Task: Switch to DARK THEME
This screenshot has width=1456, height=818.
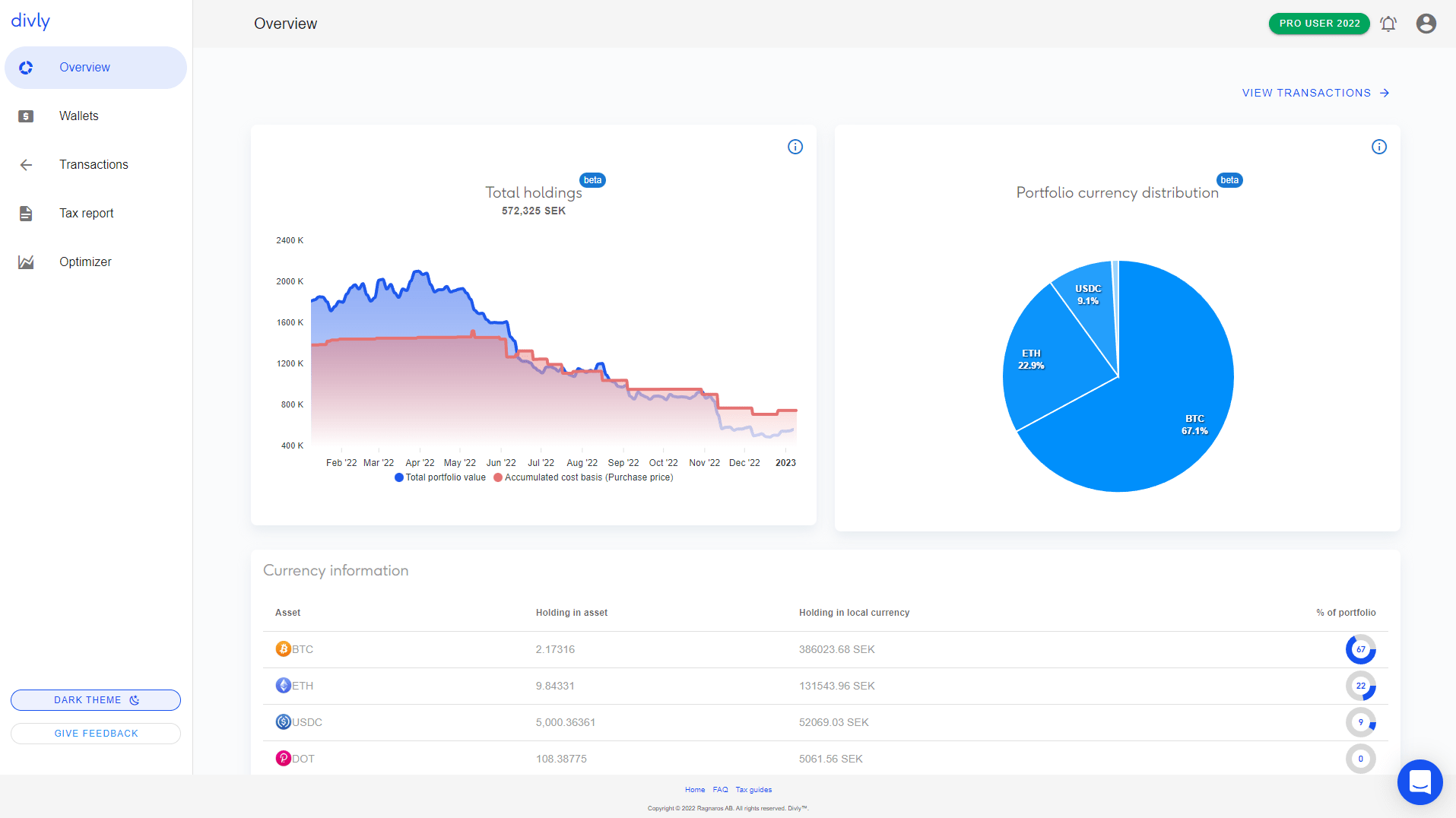Action: 96,700
